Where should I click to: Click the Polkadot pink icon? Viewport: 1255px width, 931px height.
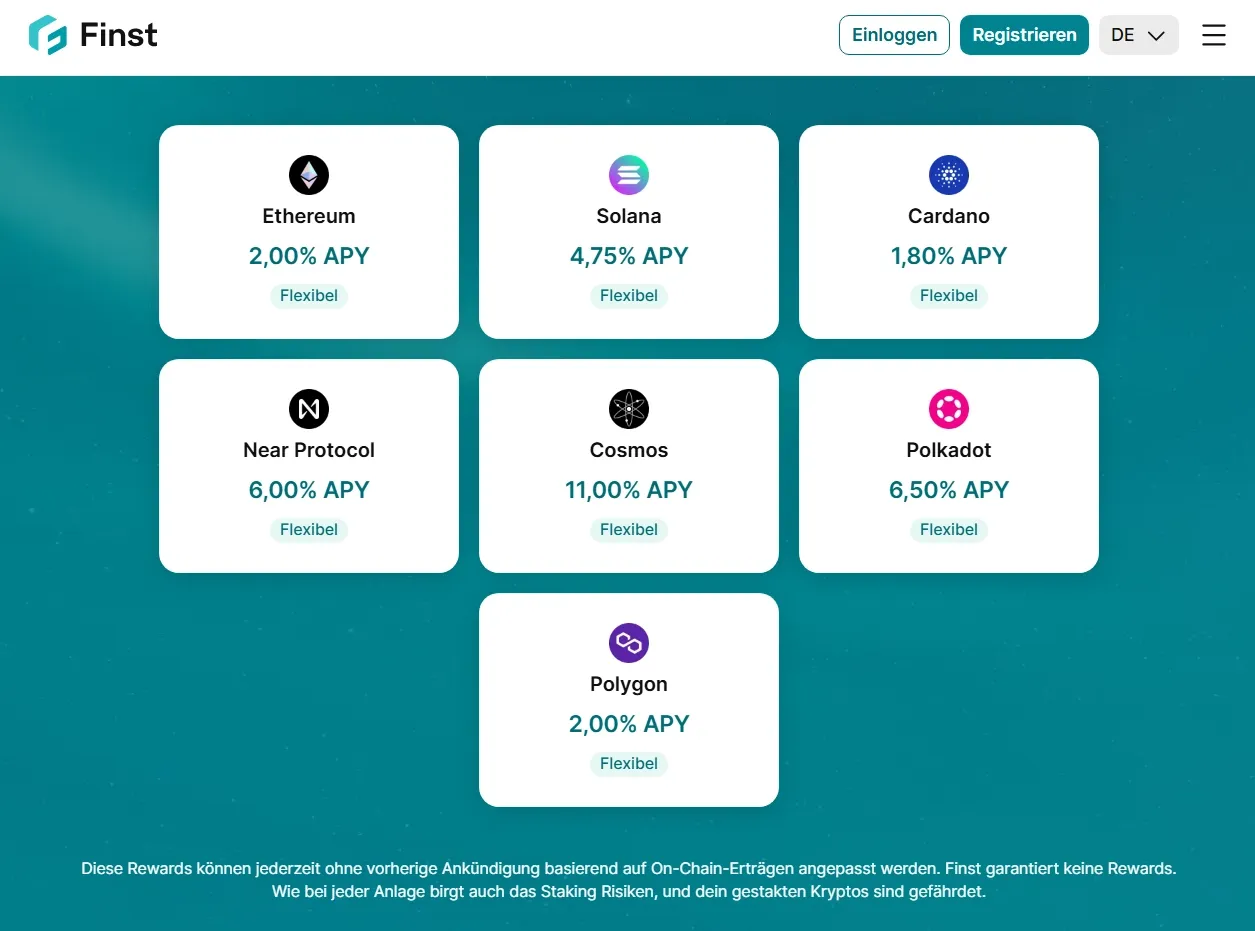[949, 409]
